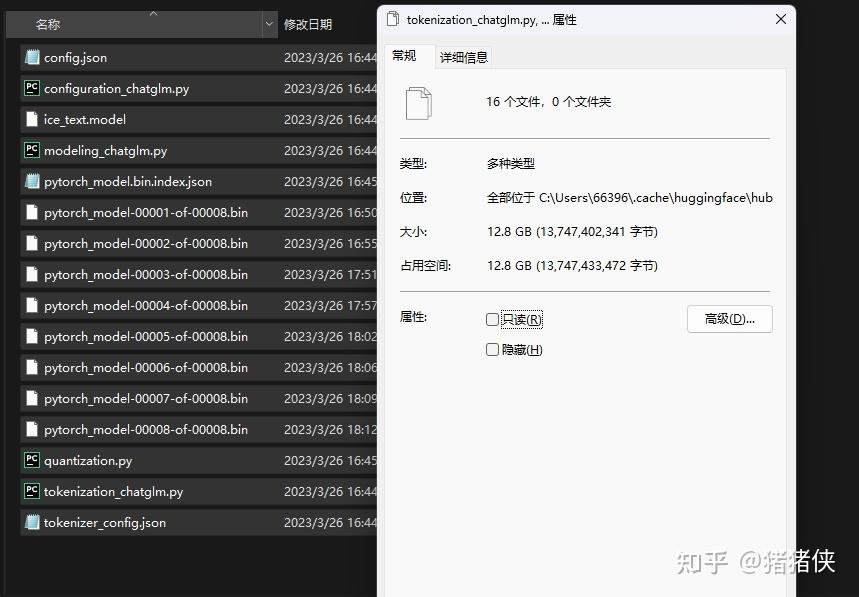The width and height of the screenshot is (859, 597).
Task: Select the configuration_chatglm.py Python file icon
Action: tap(33, 88)
